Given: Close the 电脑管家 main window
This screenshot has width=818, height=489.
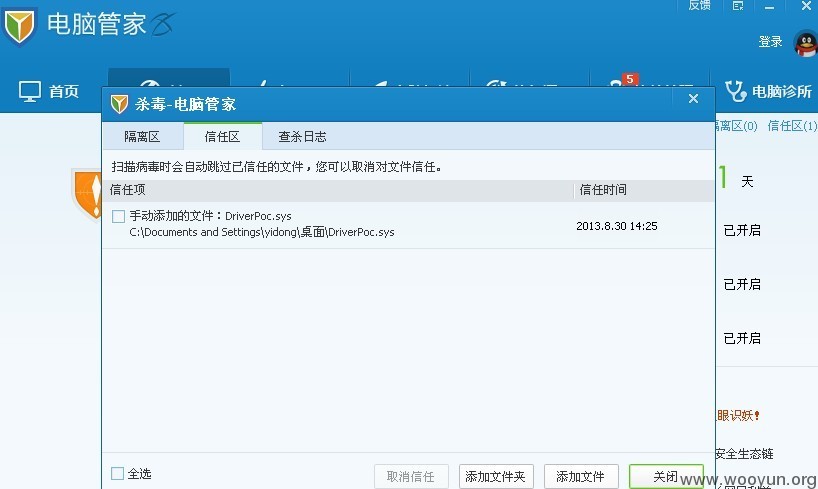Looking at the screenshot, I should pos(806,6).
